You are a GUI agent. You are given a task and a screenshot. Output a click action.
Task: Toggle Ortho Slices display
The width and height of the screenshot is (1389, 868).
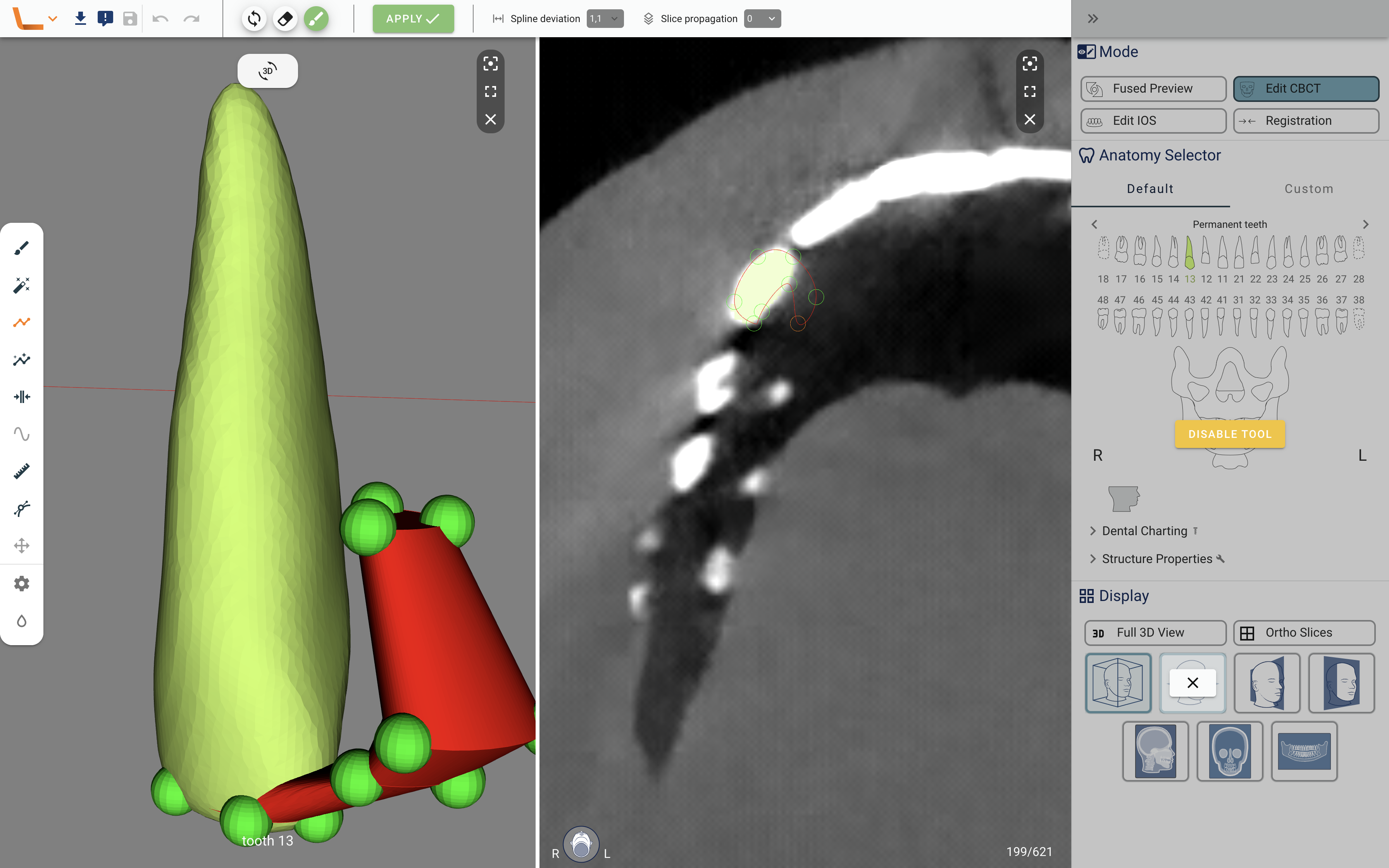point(1303,633)
